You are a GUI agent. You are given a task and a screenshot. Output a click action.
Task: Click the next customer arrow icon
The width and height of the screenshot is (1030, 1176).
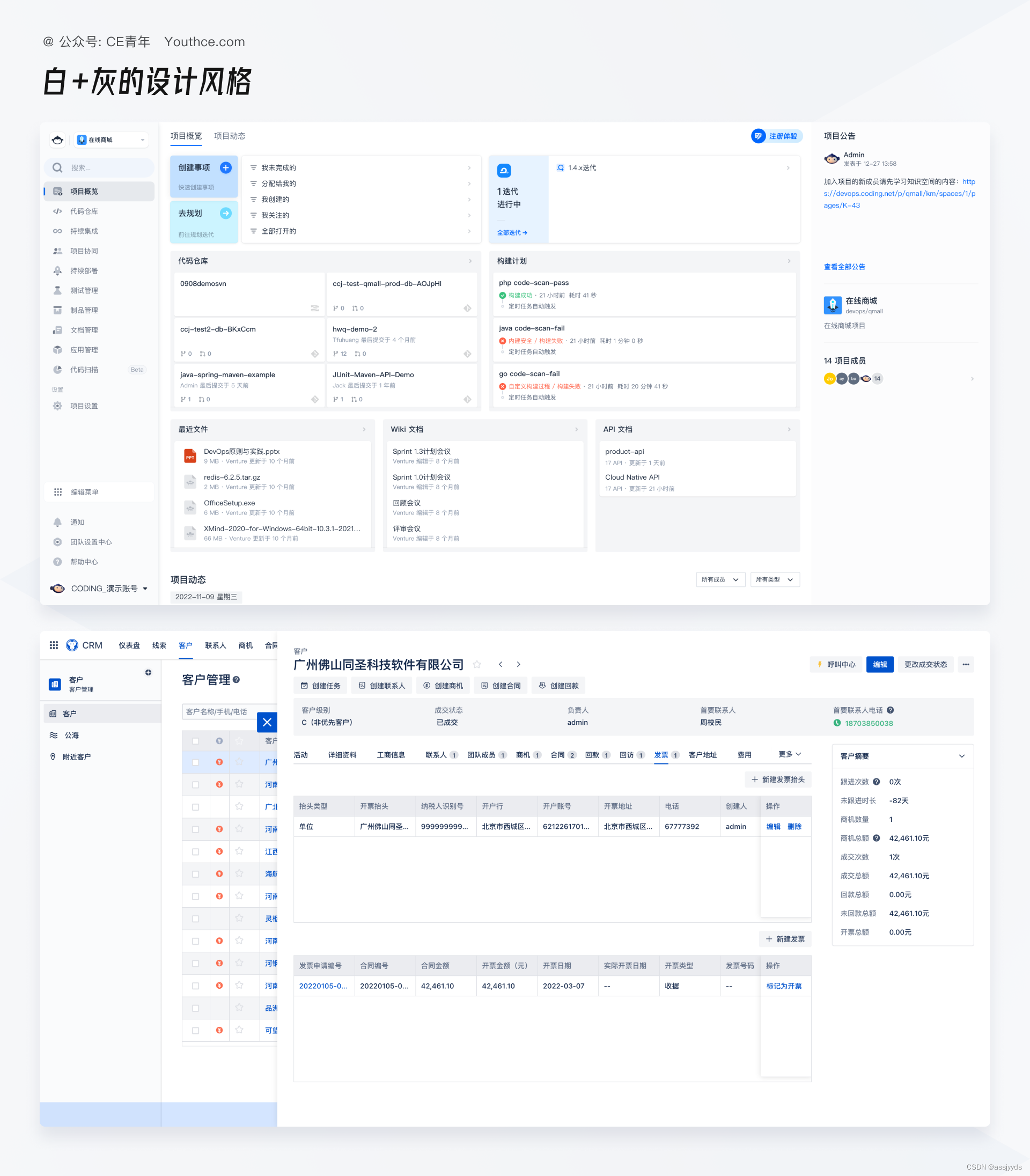tap(518, 664)
